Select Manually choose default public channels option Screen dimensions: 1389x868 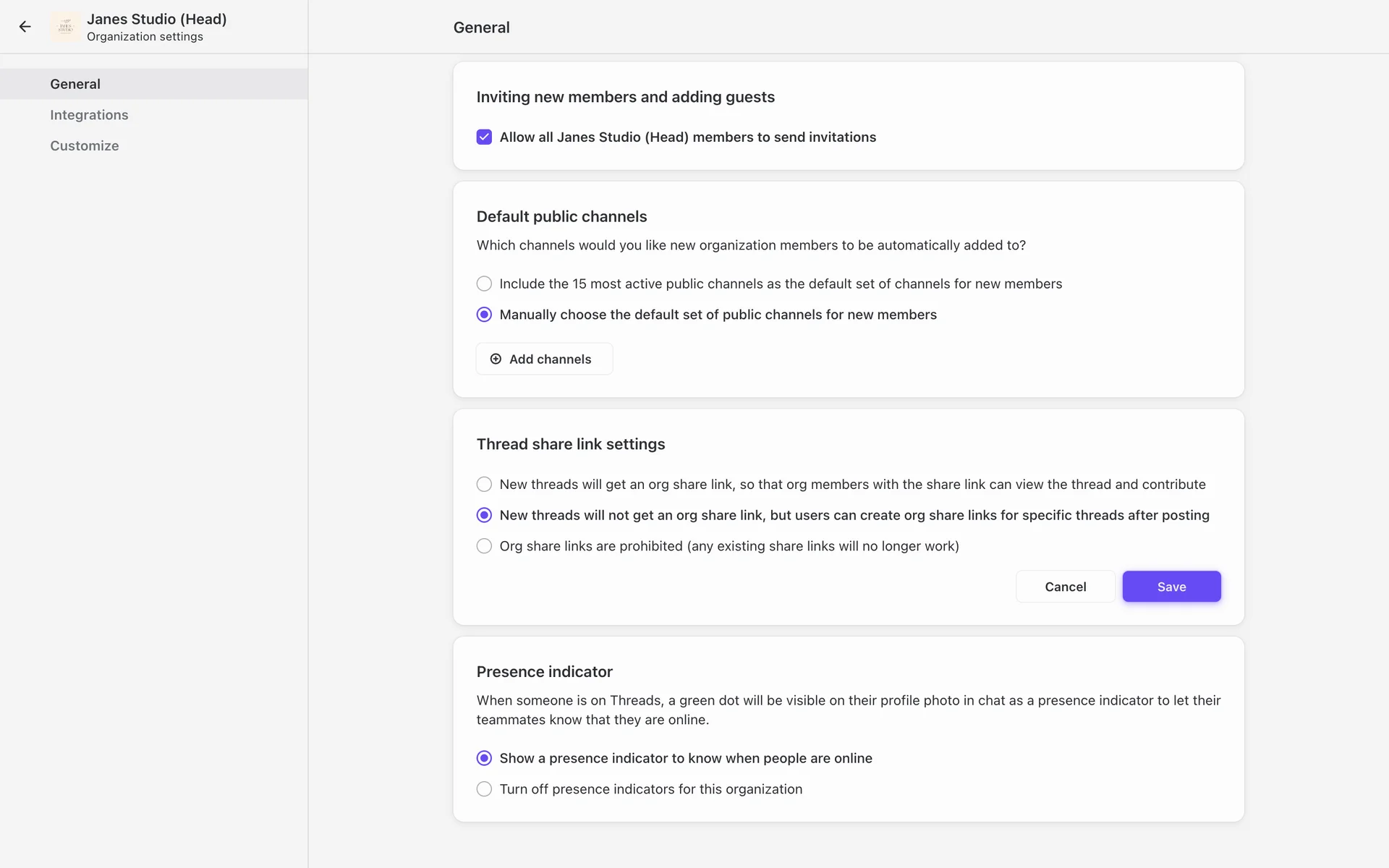[x=484, y=315]
